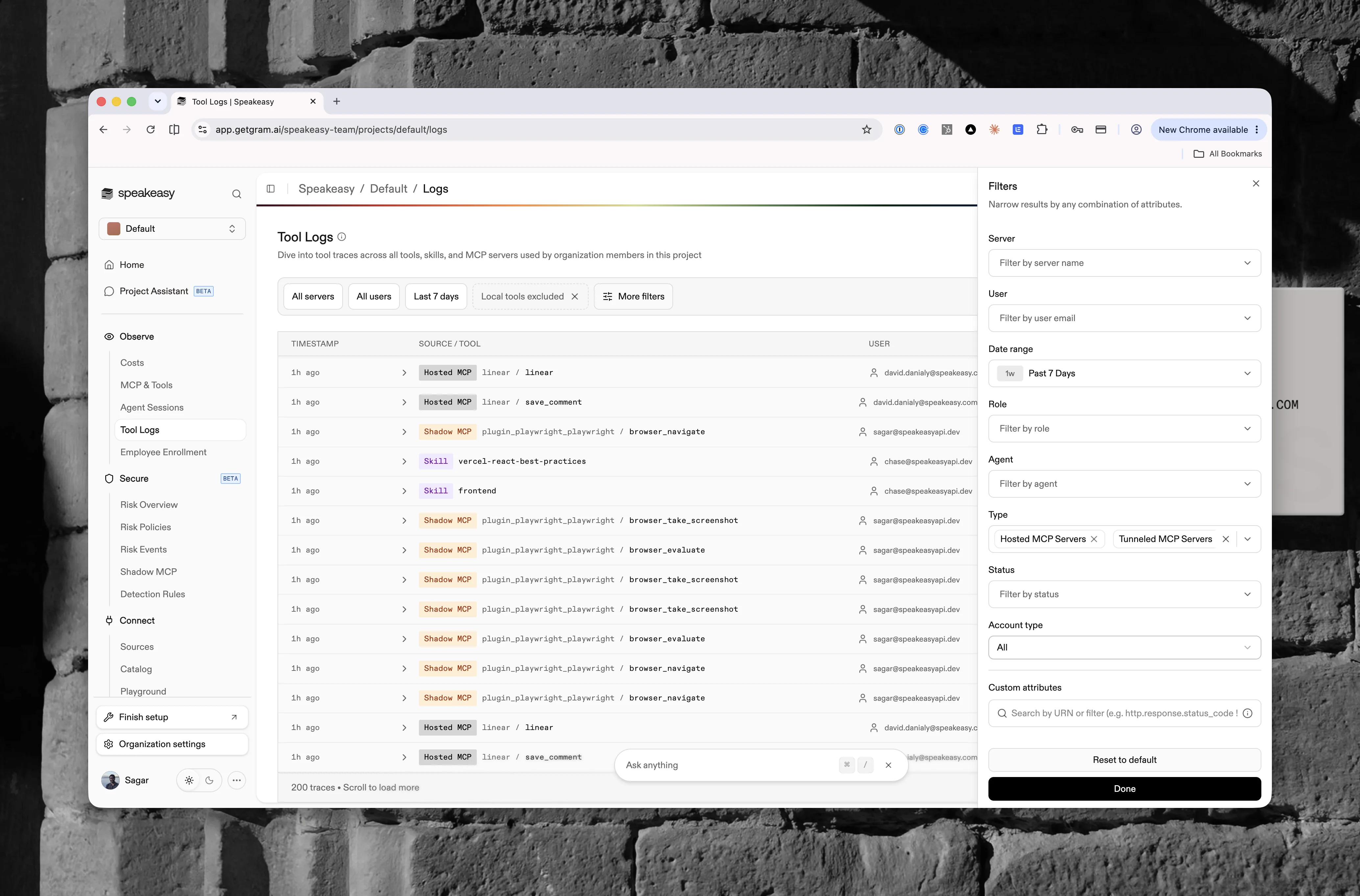Image resolution: width=1360 pixels, height=896 pixels.
Task: Switch to dark theme moon icon
Action: [x=209, y=780]
